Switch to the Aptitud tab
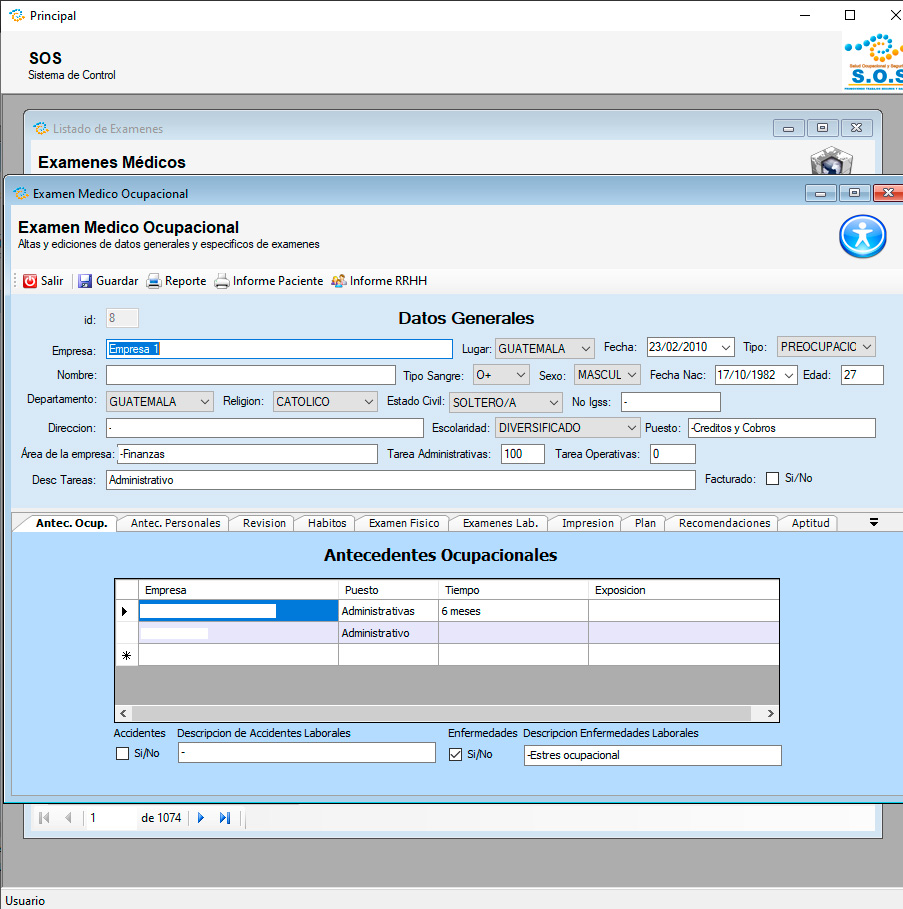The height and width of the screenshot is (909, 903). 810,523
